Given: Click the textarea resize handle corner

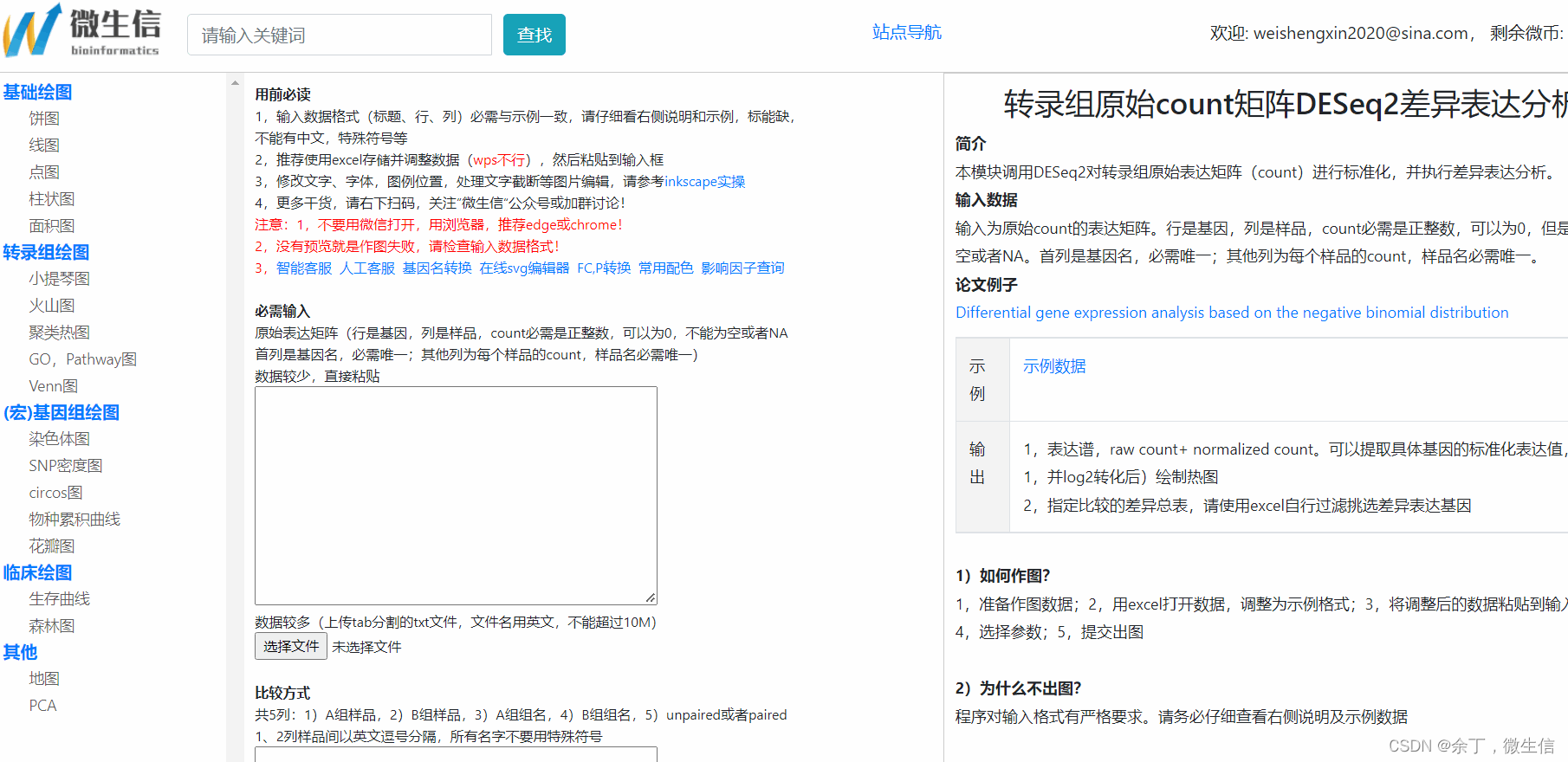Looking at the screenshot, I should [651, 598].
